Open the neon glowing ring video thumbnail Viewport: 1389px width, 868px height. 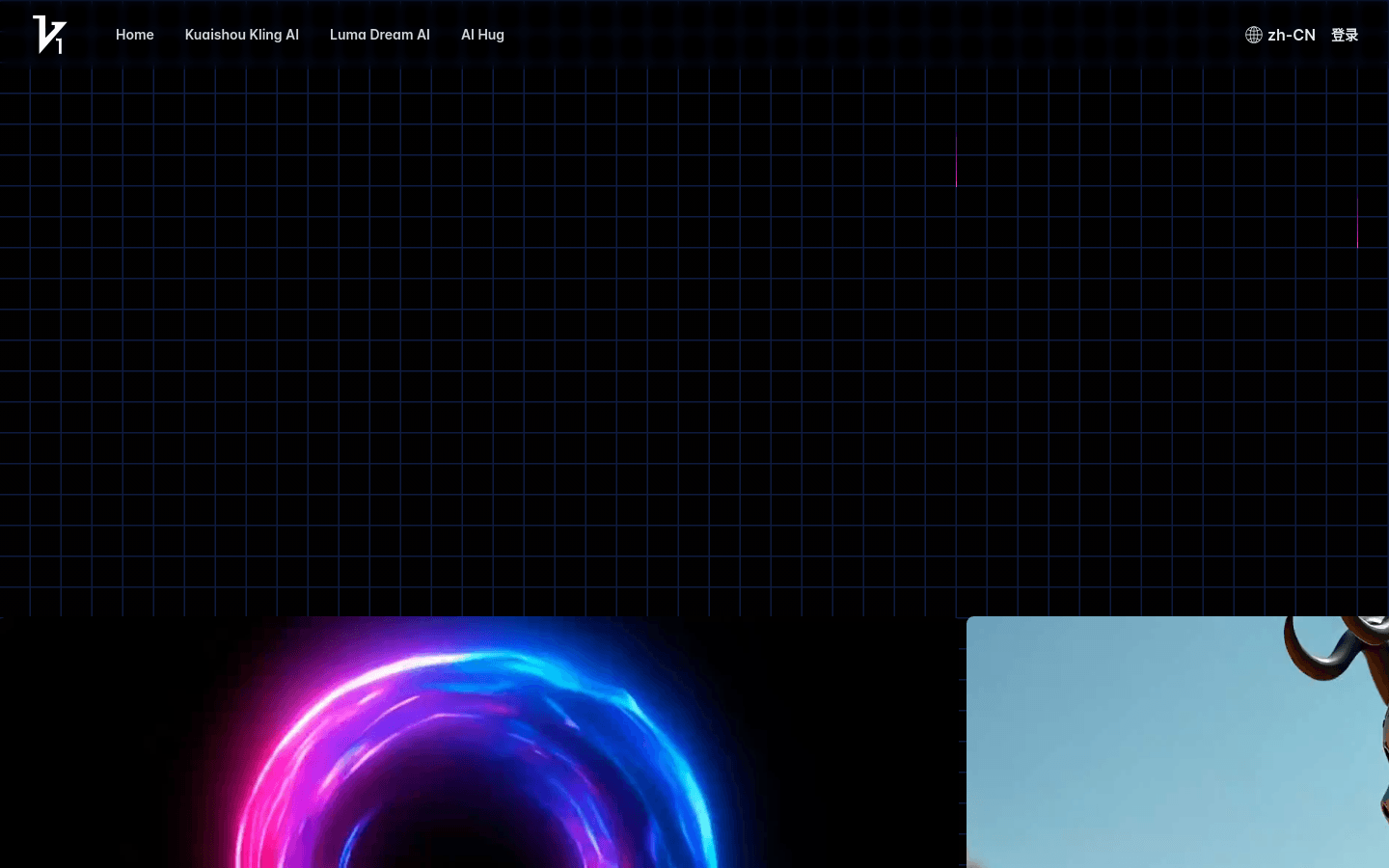pyautogui.click(x=477, y=743)
